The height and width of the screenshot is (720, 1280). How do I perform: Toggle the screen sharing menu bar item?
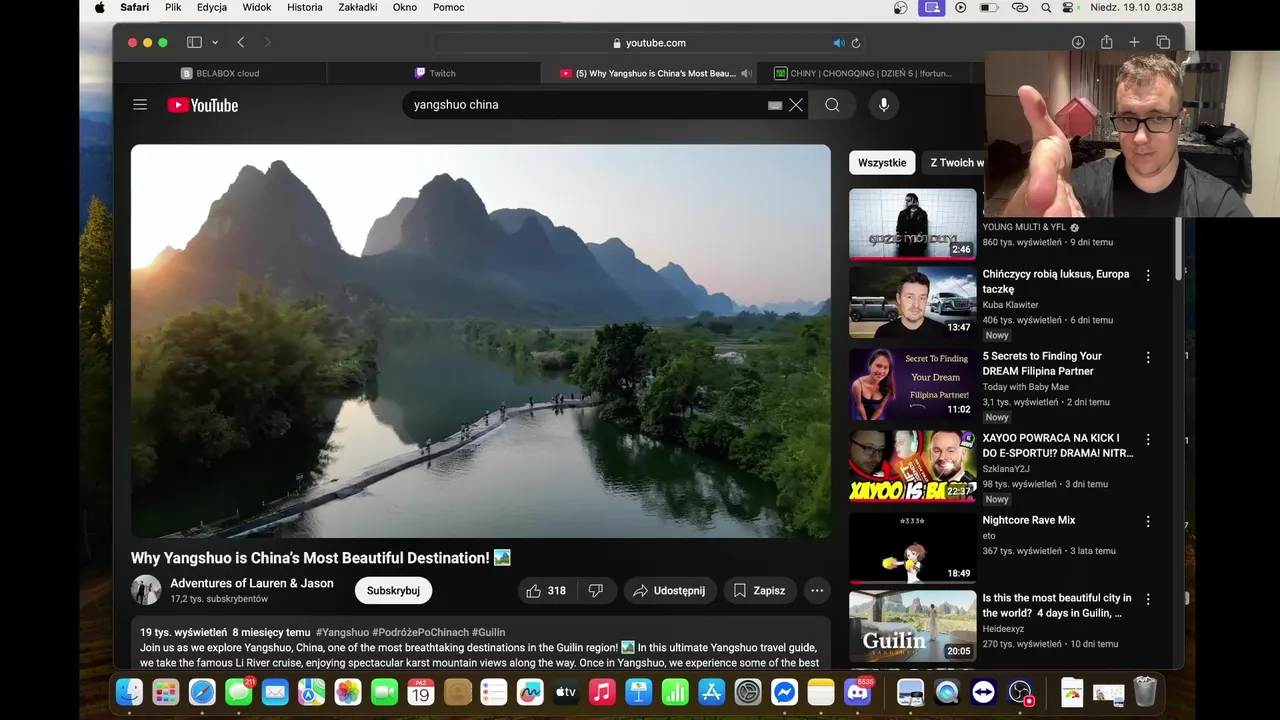(932, 7)
